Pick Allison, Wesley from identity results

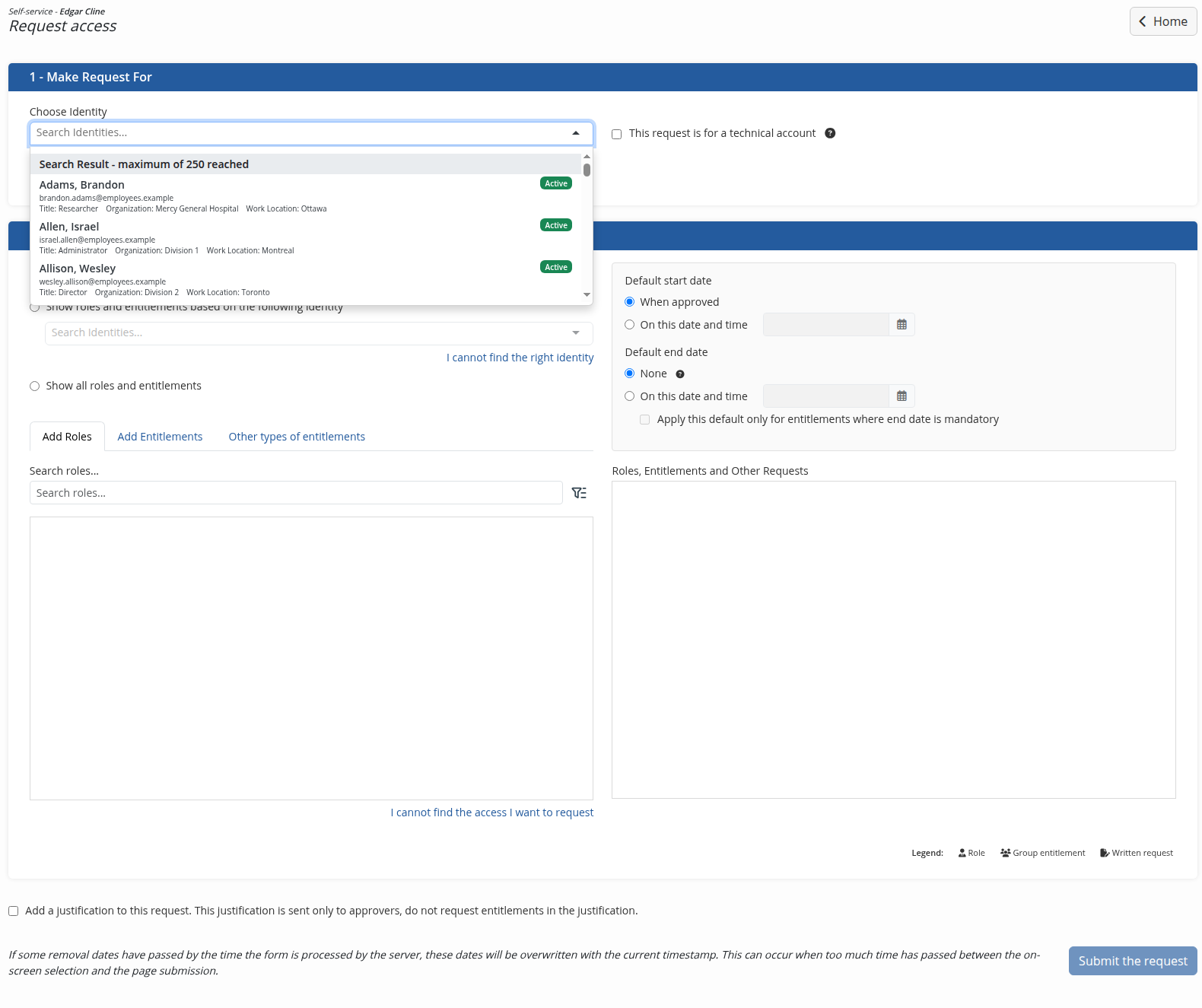(x=306, y=279)
